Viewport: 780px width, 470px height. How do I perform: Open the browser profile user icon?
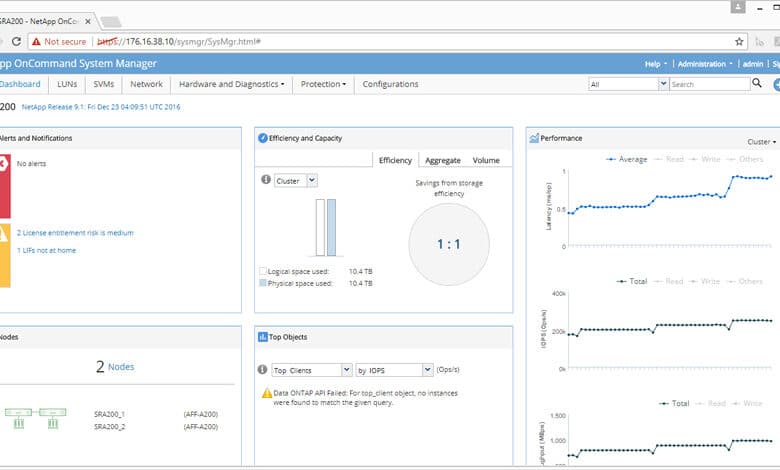tap(738, 6)
